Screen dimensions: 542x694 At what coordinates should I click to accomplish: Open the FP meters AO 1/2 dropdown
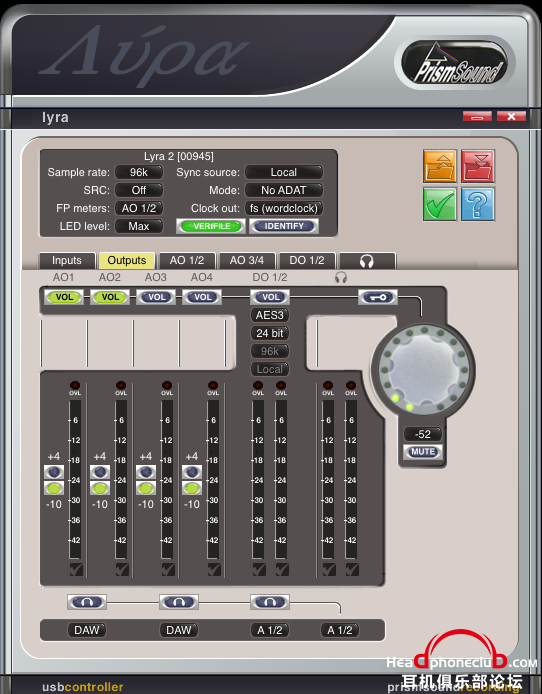pyautogui.click(x=139, y=208)
